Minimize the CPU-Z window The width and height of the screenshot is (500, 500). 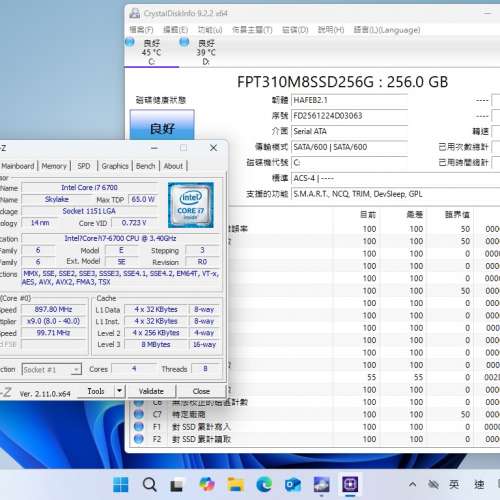pos(154,148)
